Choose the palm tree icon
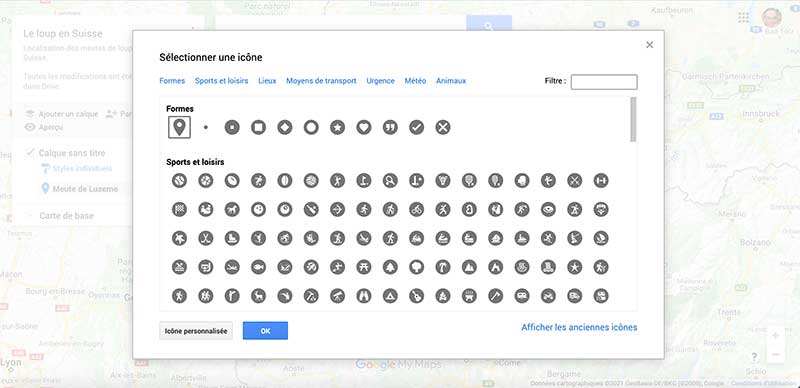The width and height of the screenshot is (800, 388). [x=443, y=267]
